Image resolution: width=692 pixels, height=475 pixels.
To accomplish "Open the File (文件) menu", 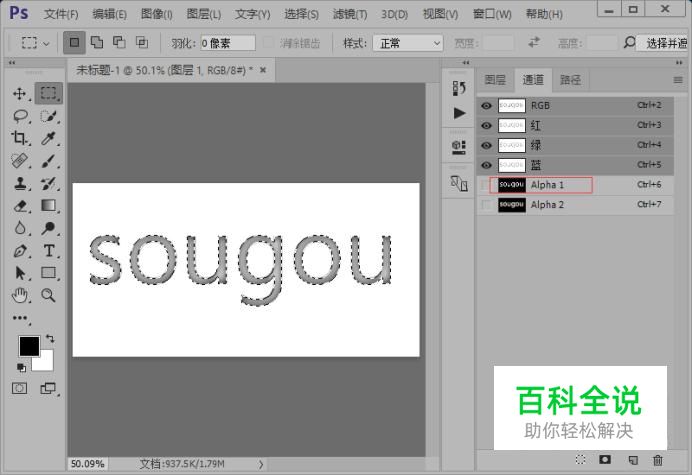I will click(x=61, y=14).
